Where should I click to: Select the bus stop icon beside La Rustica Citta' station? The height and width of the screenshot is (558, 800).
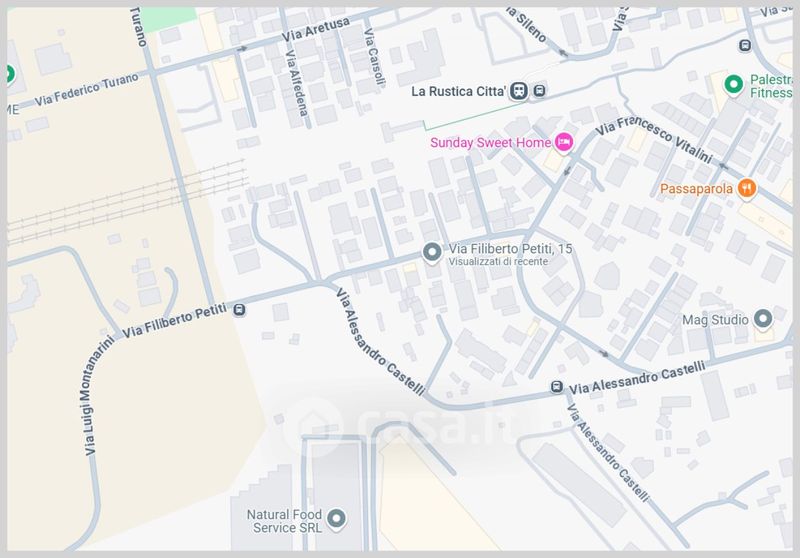(540, 91)
